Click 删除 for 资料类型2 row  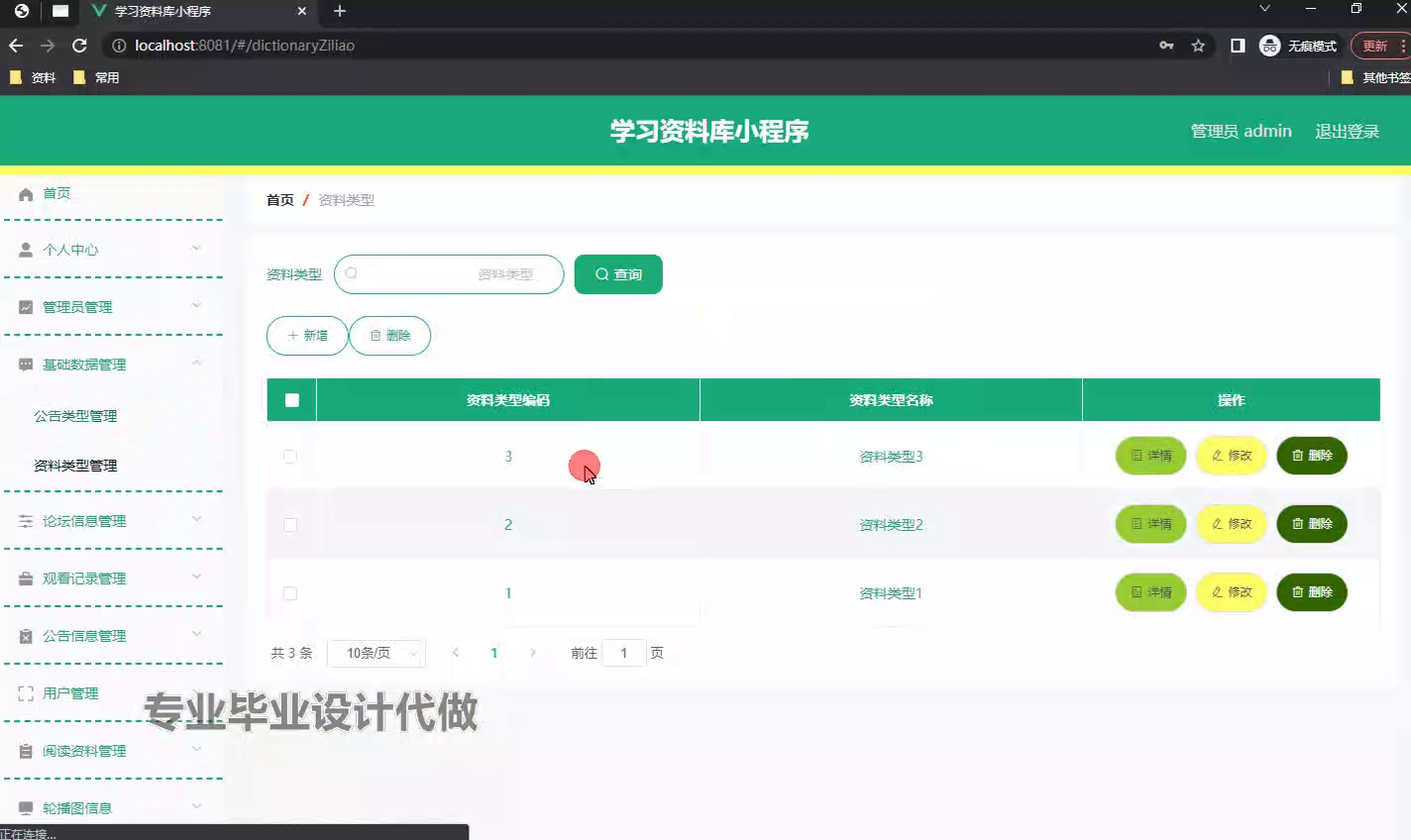coord(1312,524)
